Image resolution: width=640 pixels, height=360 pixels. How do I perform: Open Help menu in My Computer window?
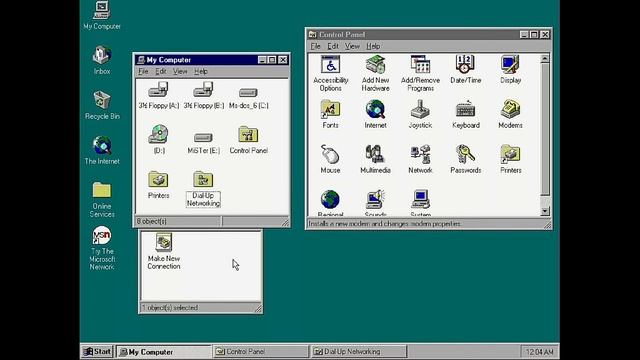pyautogui.click(x=200, y=71)
